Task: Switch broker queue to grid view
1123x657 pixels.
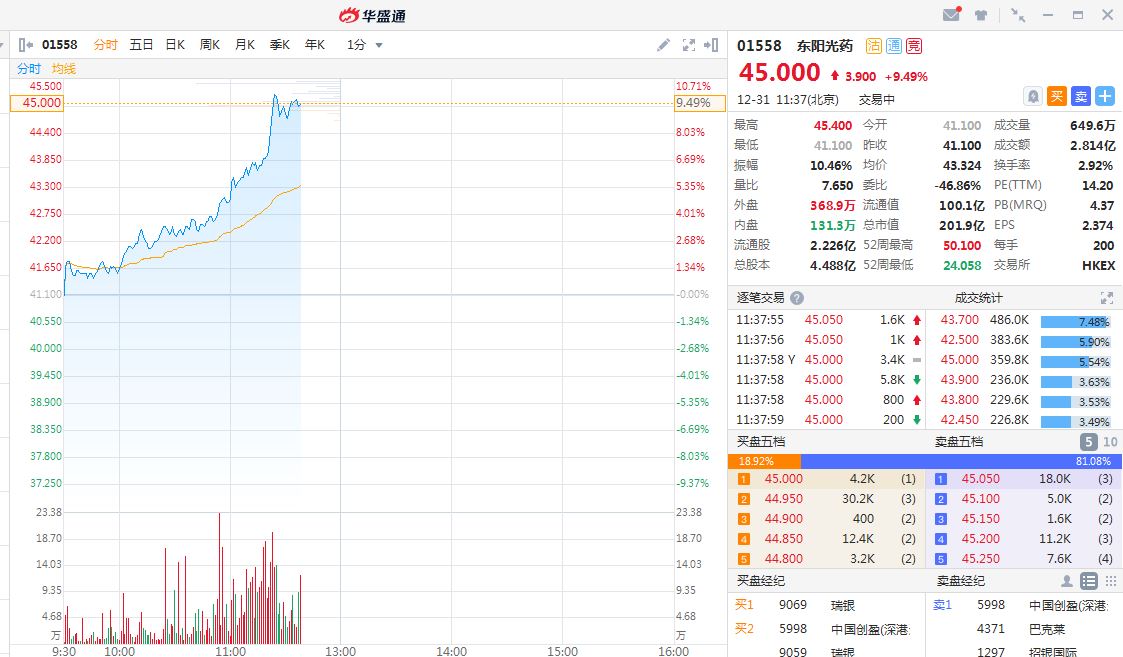Action: 1109,581
